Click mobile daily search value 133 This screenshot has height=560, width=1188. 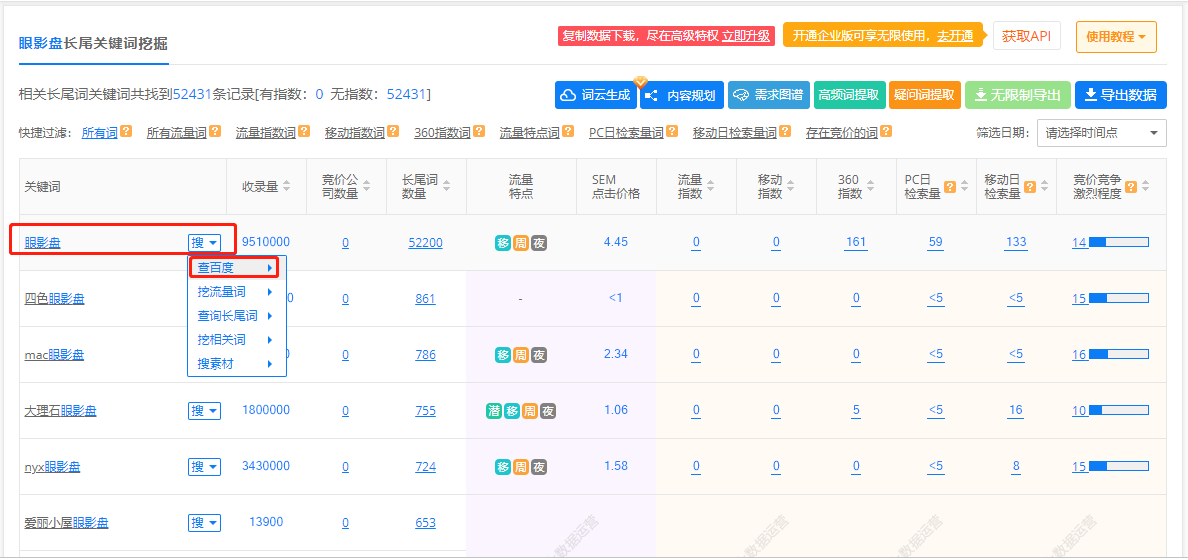coord(1016,242)
